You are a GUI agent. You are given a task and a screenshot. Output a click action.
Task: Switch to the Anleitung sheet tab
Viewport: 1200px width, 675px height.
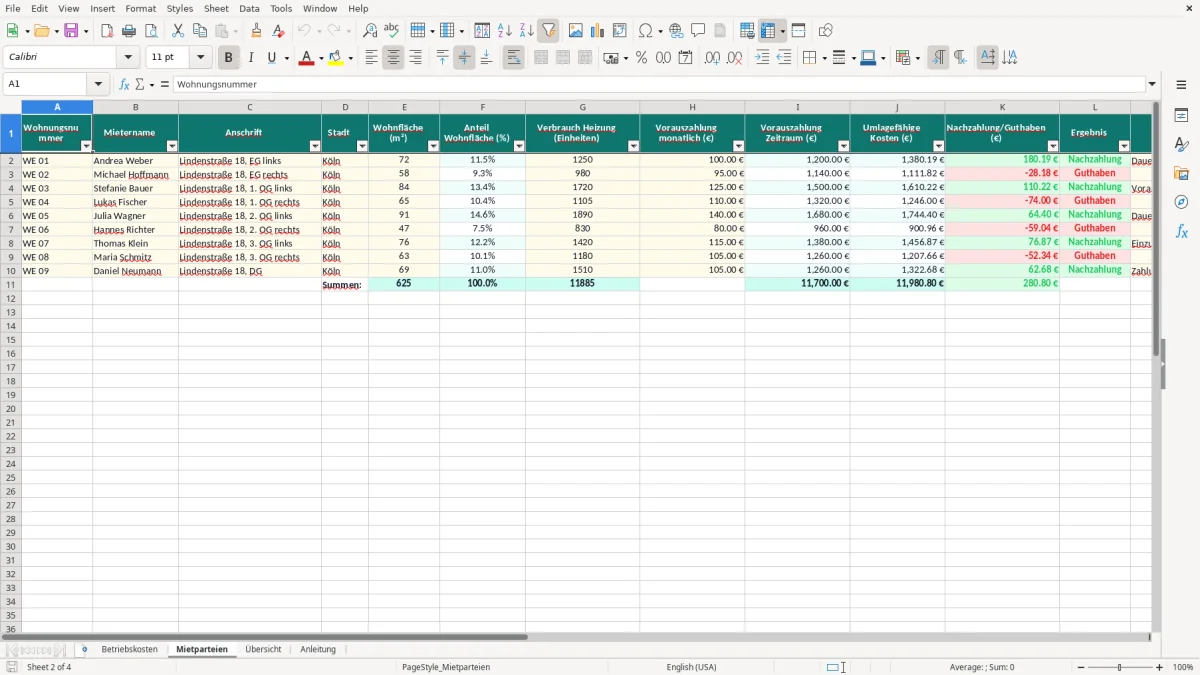(x=318, y=649)
